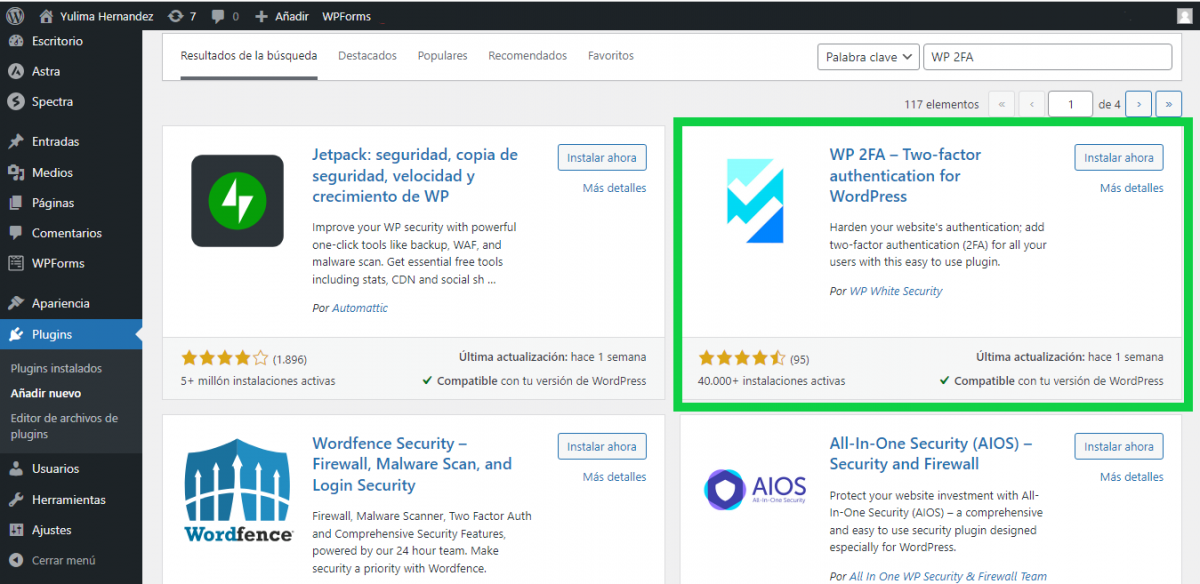Switch to the Populares tab
Viewport: 1200px width, 584px height.
[442, 56]
